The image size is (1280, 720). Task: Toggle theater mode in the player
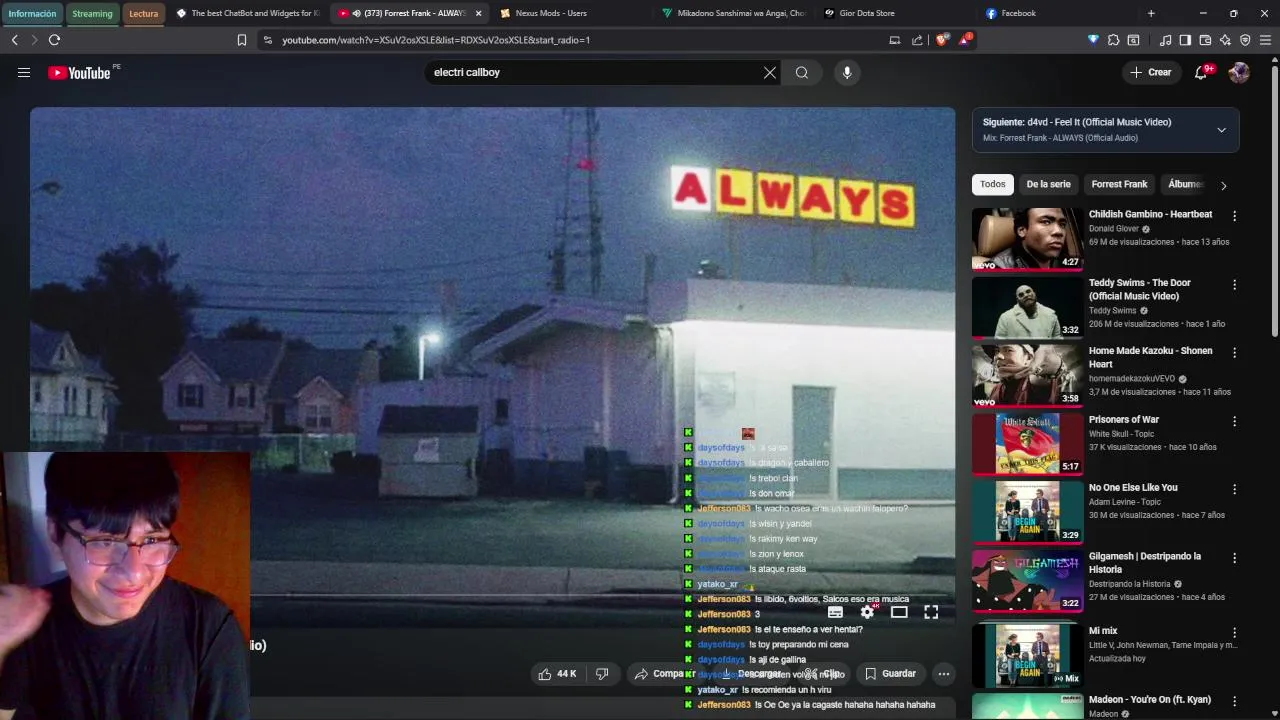pyautogui.click(x=899, y=612)
